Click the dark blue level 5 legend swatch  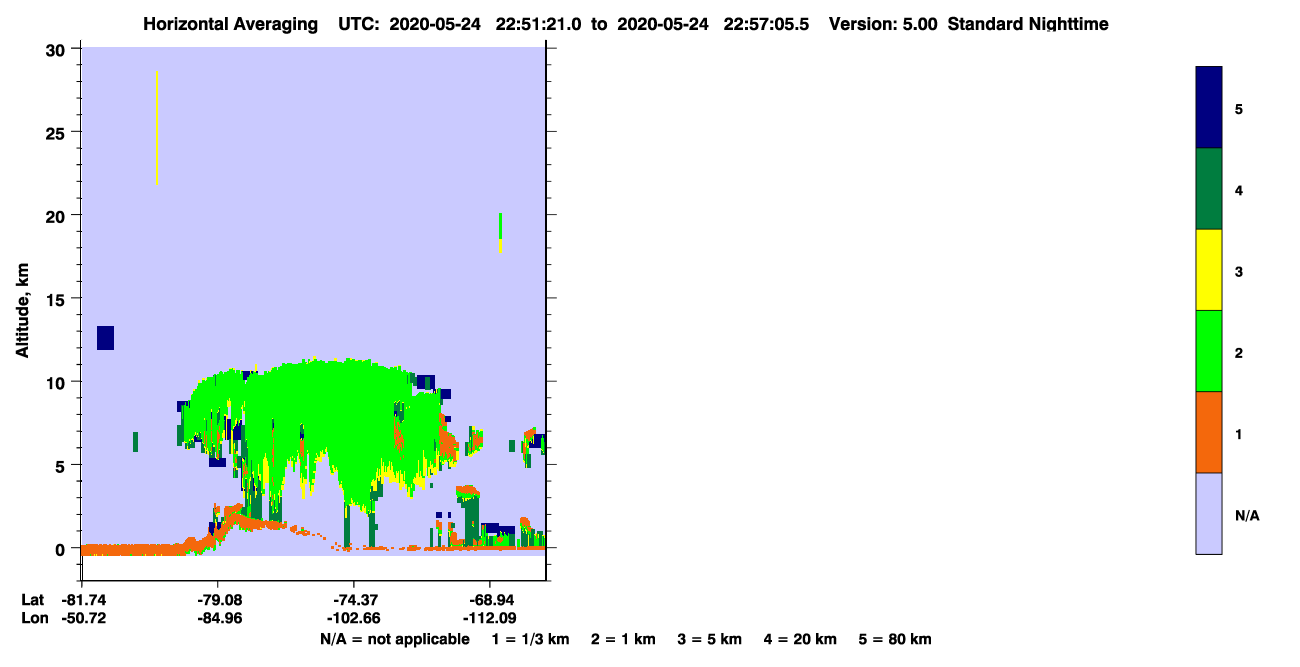(1209, 108)
